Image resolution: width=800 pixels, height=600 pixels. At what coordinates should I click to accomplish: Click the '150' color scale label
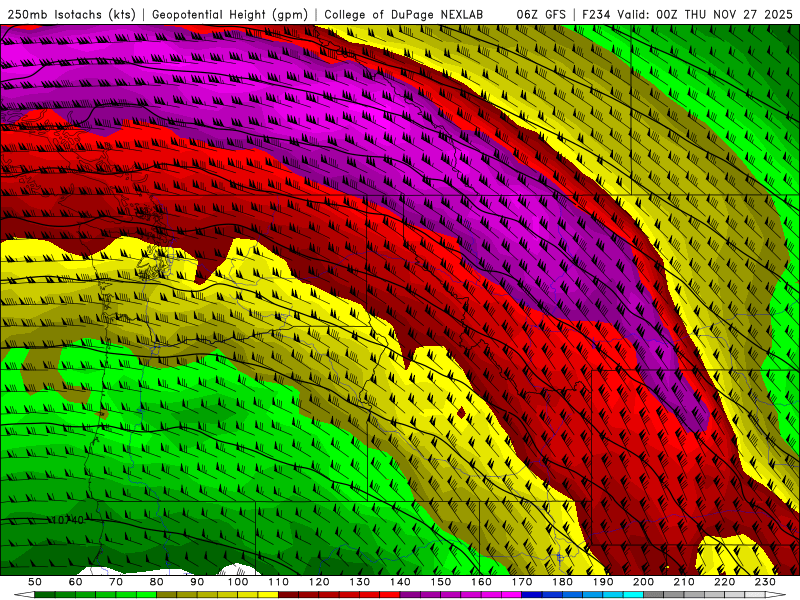coord(441,582)
